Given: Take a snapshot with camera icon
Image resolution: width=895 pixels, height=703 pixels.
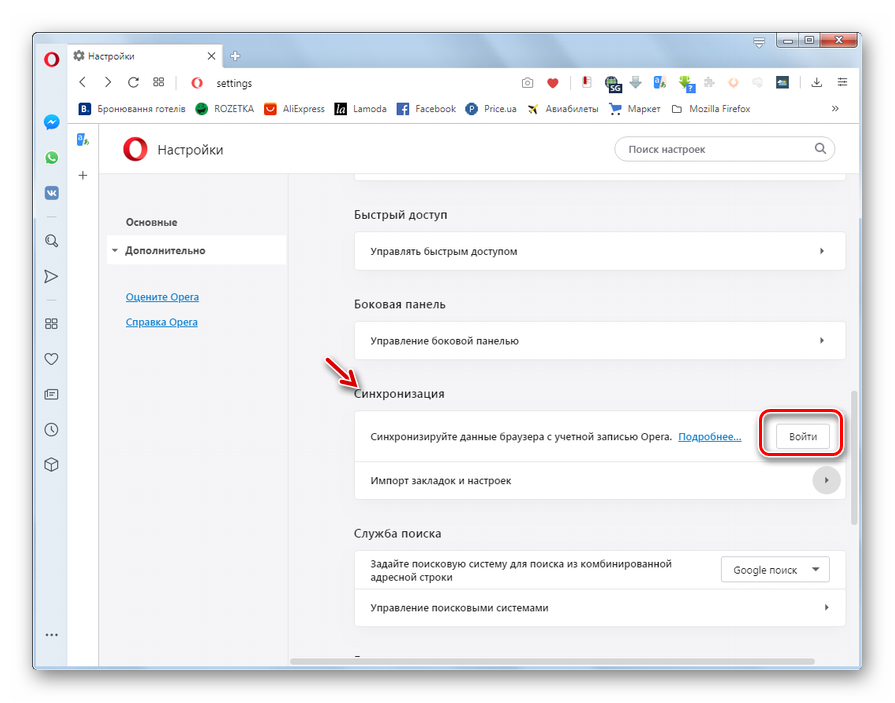Looking at the screenshot, I should tap(527, 83).
